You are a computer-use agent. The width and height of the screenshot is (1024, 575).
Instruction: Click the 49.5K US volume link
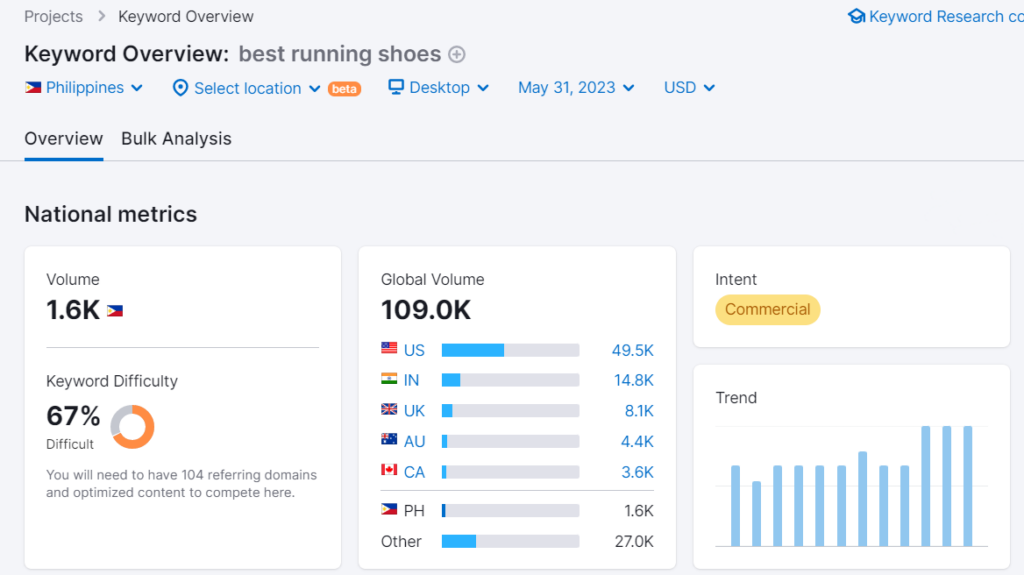[x=632, y=350]
